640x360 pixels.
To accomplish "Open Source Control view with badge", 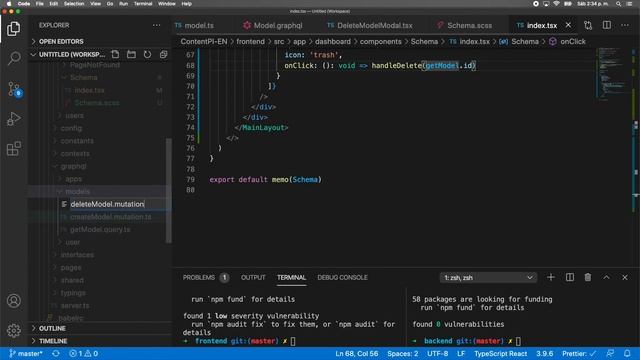I will pos(14,89).
